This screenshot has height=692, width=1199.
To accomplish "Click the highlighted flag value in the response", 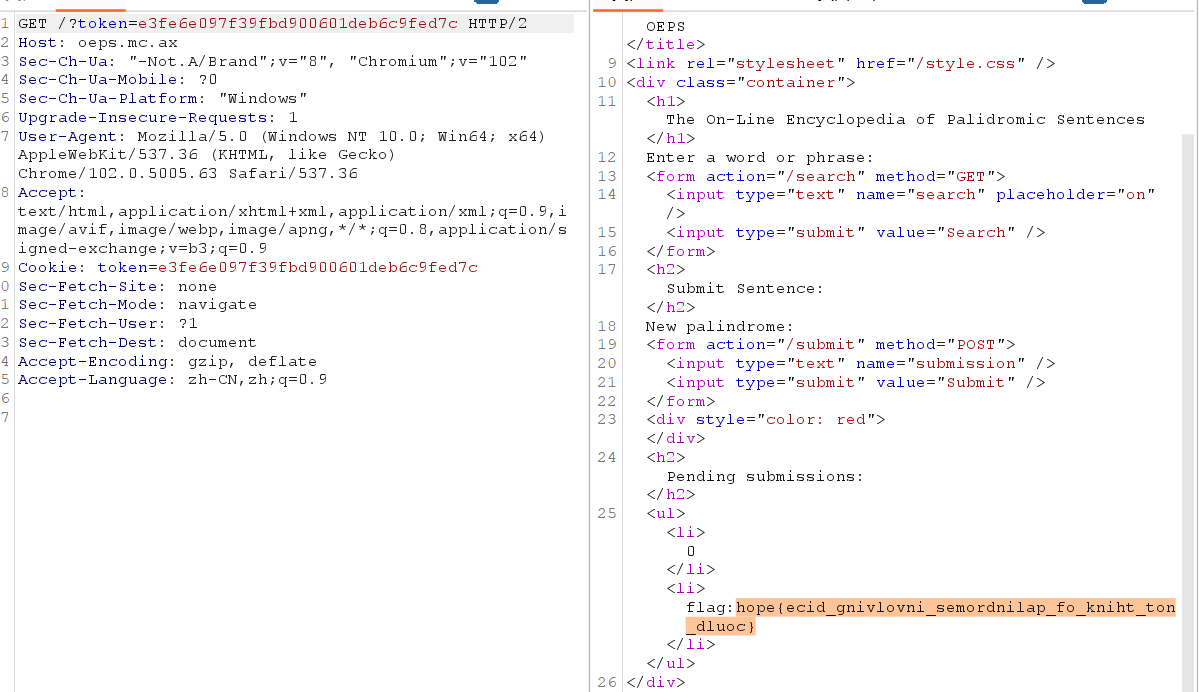I will point(955,608).
